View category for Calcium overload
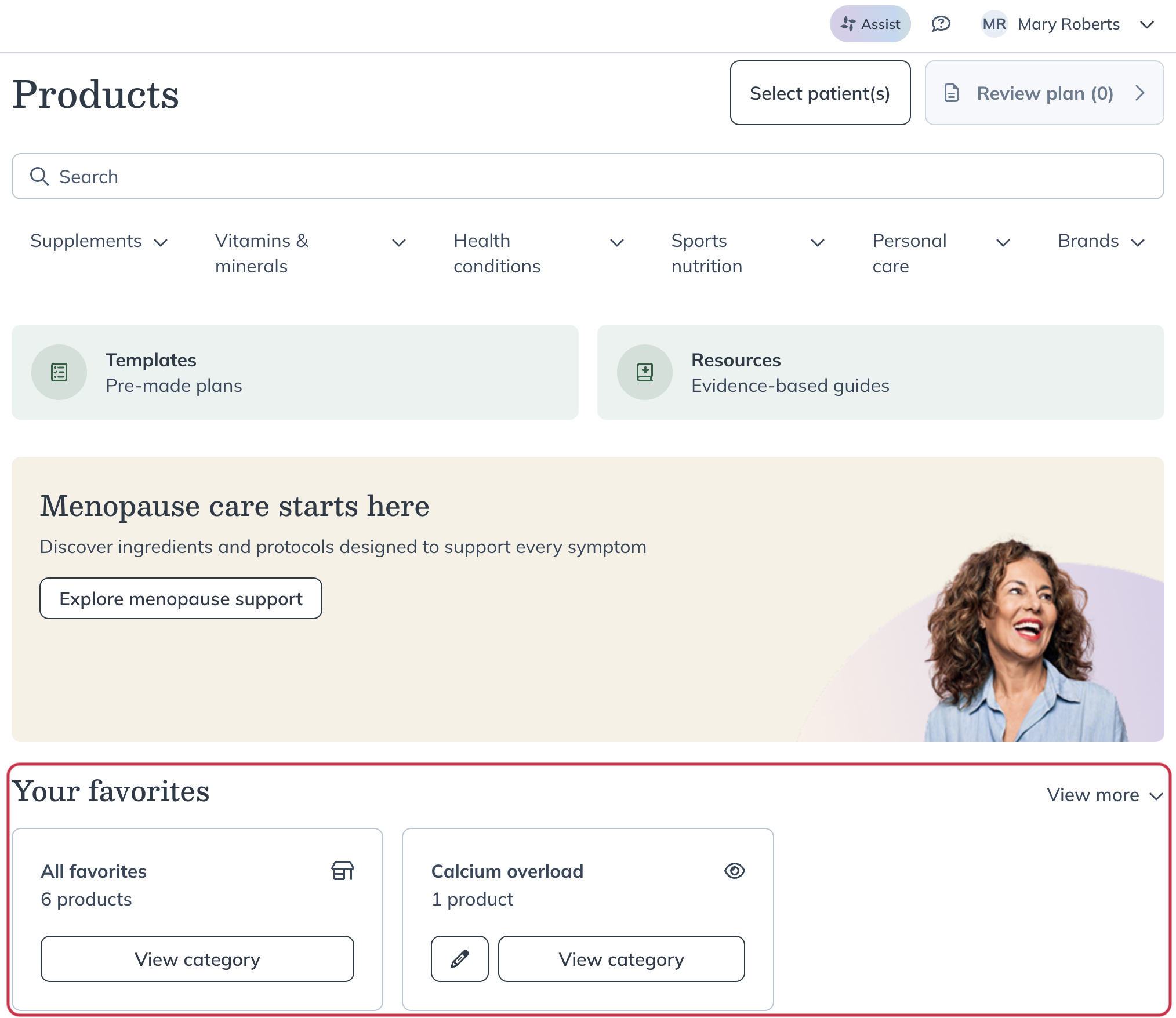 tap(621, 959)
